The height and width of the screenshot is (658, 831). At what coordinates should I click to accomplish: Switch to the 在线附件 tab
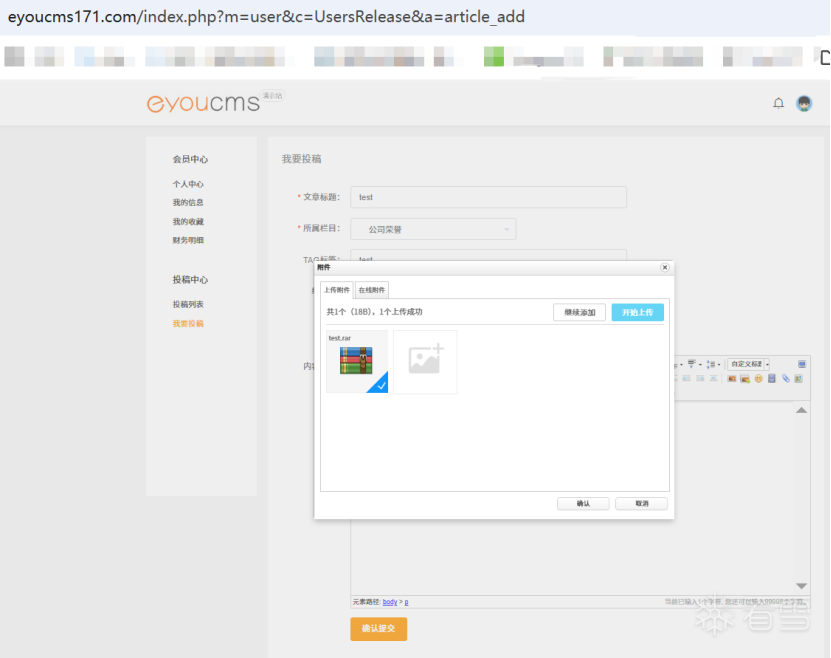pyautogui.click(x=372, y=290)
